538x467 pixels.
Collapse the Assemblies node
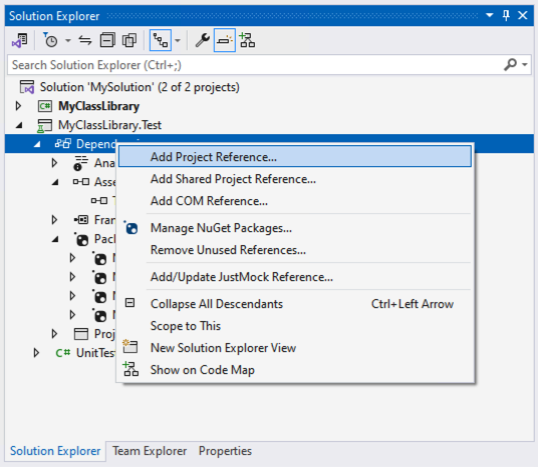click(x=55, y=182)
